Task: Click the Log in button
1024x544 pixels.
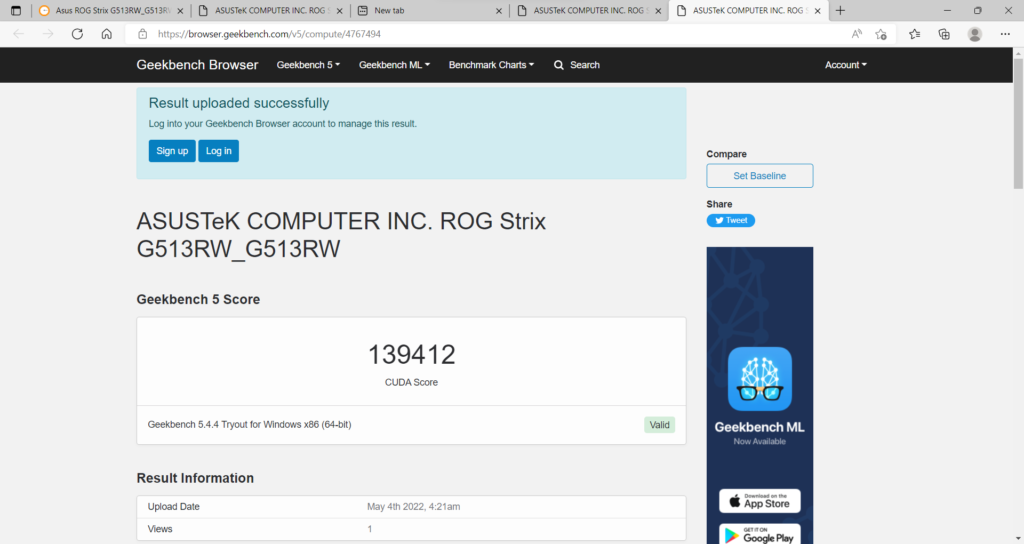Action: point(219,151)
